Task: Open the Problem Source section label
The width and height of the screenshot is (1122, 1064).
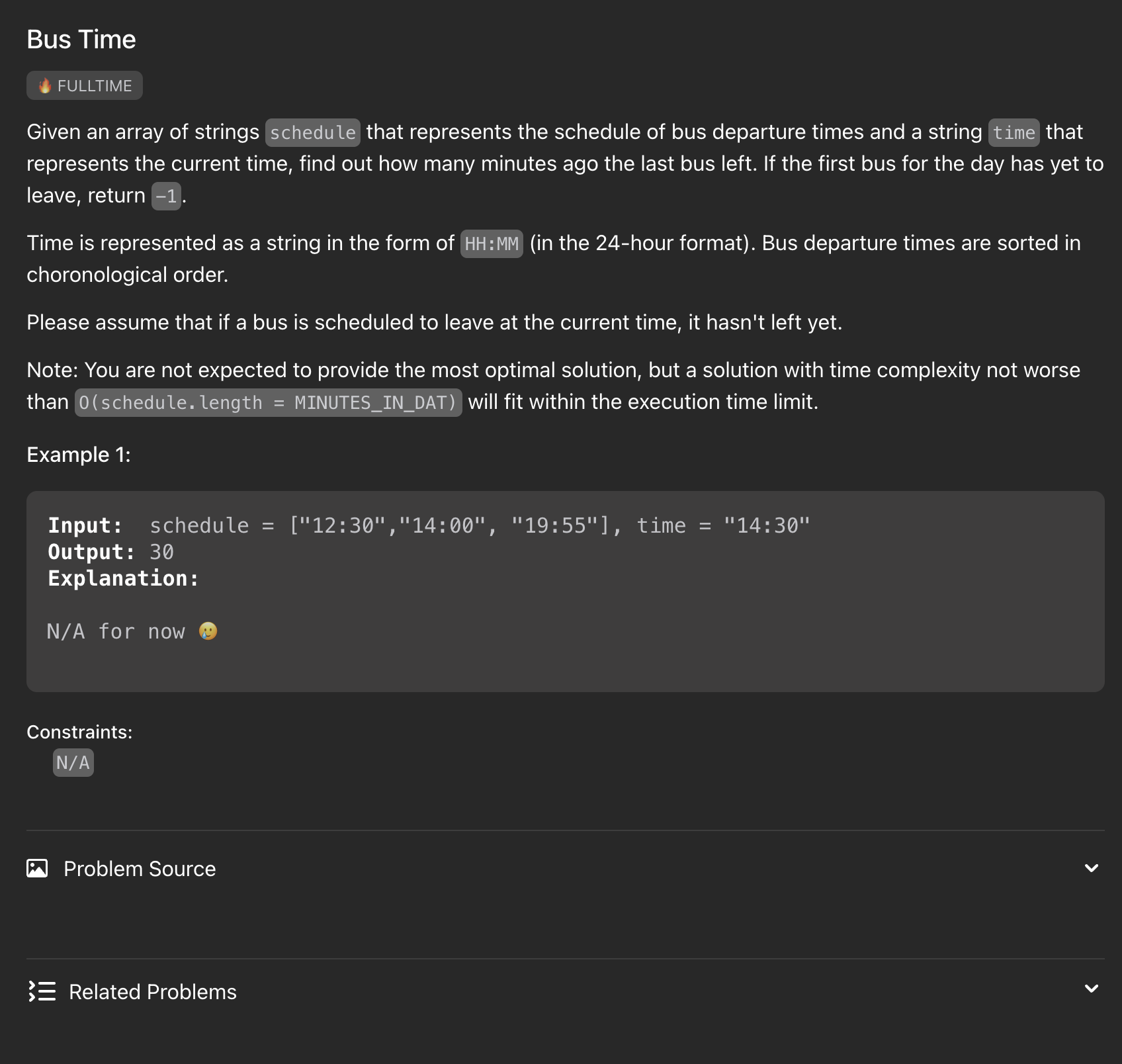Action: click(x=140, y=869)
